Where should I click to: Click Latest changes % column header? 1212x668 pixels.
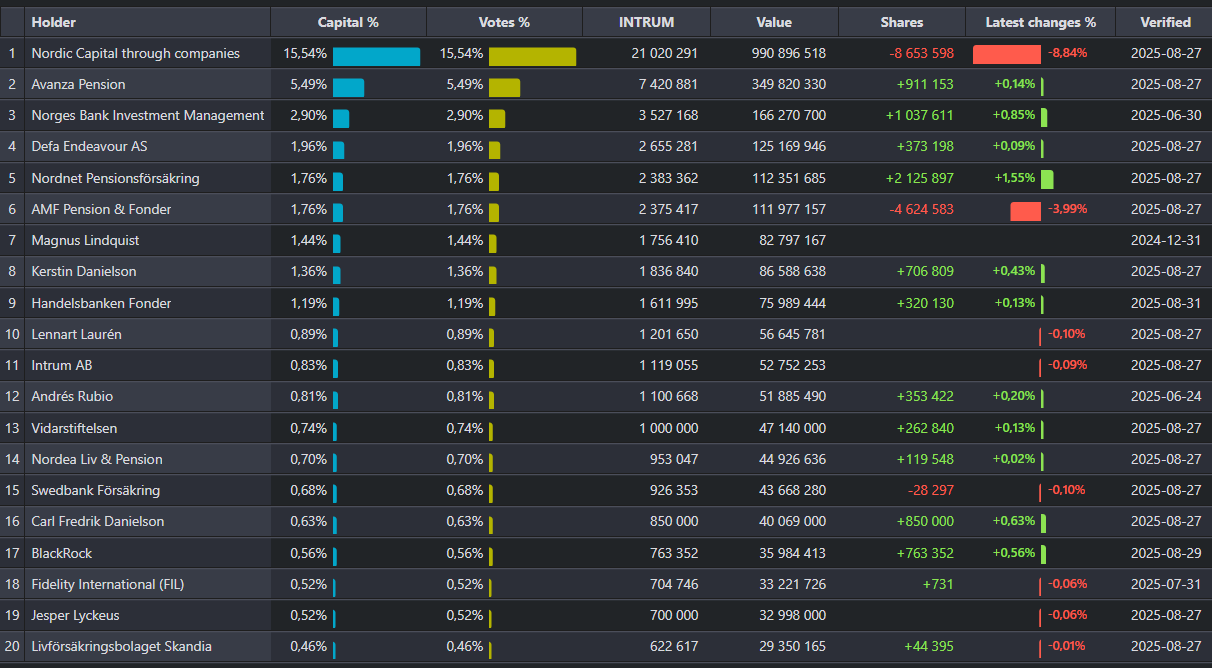1040,22
